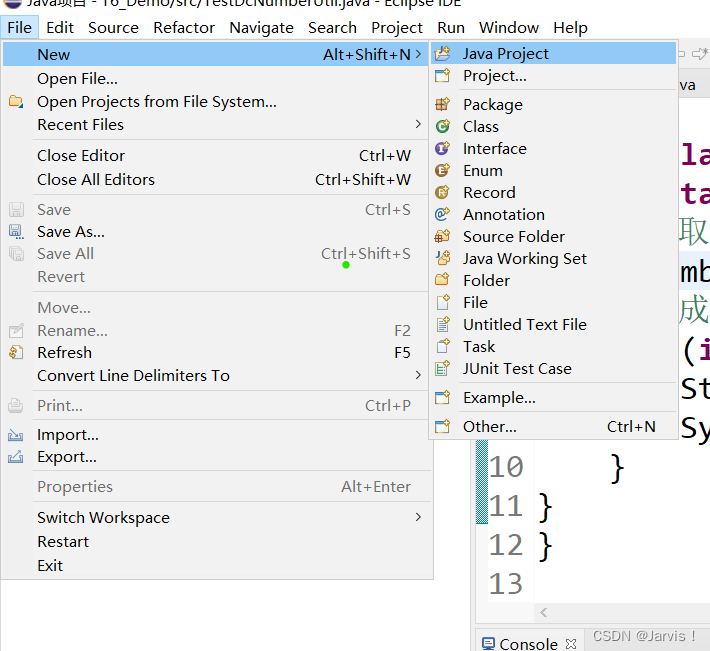Select Java Project label in submenu
The width and height of the screenshot is (710, 651).
pyautogui.click(x=505, y=54)
